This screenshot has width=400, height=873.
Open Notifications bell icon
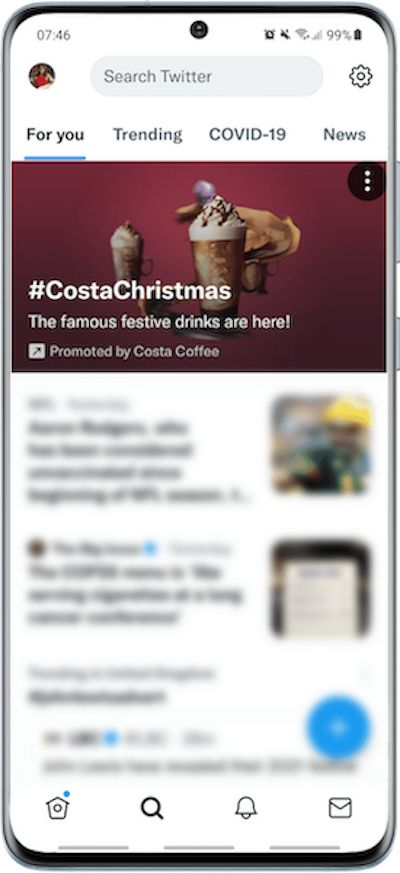click(246, 807)
